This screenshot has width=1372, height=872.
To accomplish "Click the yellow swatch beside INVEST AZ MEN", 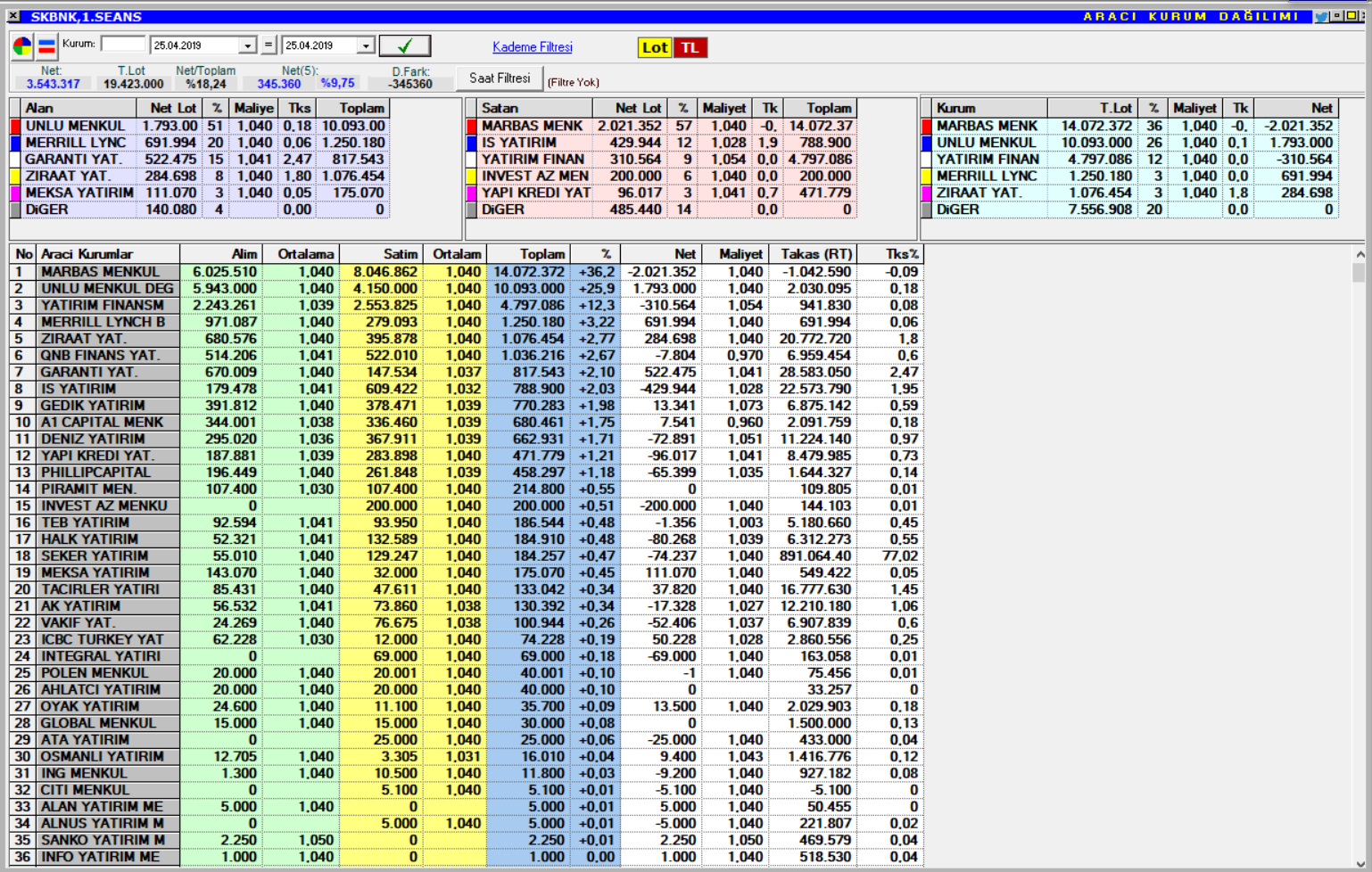I will click(x=472, y=176).
